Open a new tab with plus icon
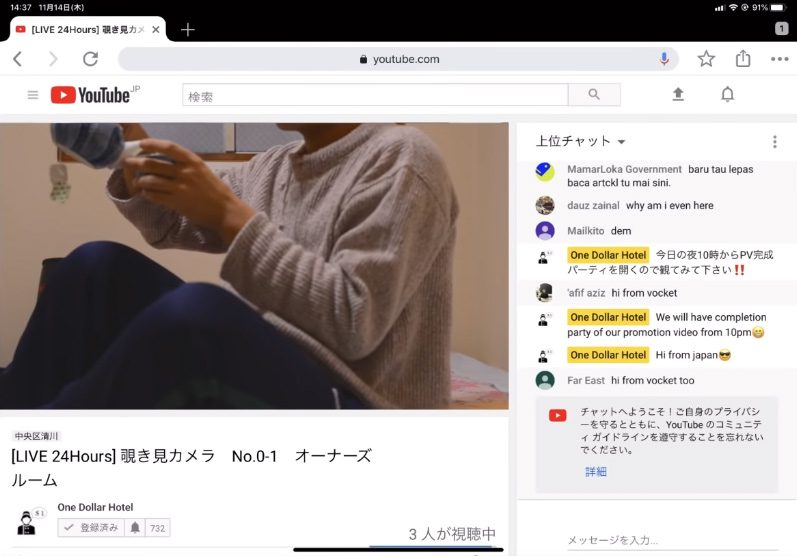Viewport: 797px width, 556px height. pos(188,29)
